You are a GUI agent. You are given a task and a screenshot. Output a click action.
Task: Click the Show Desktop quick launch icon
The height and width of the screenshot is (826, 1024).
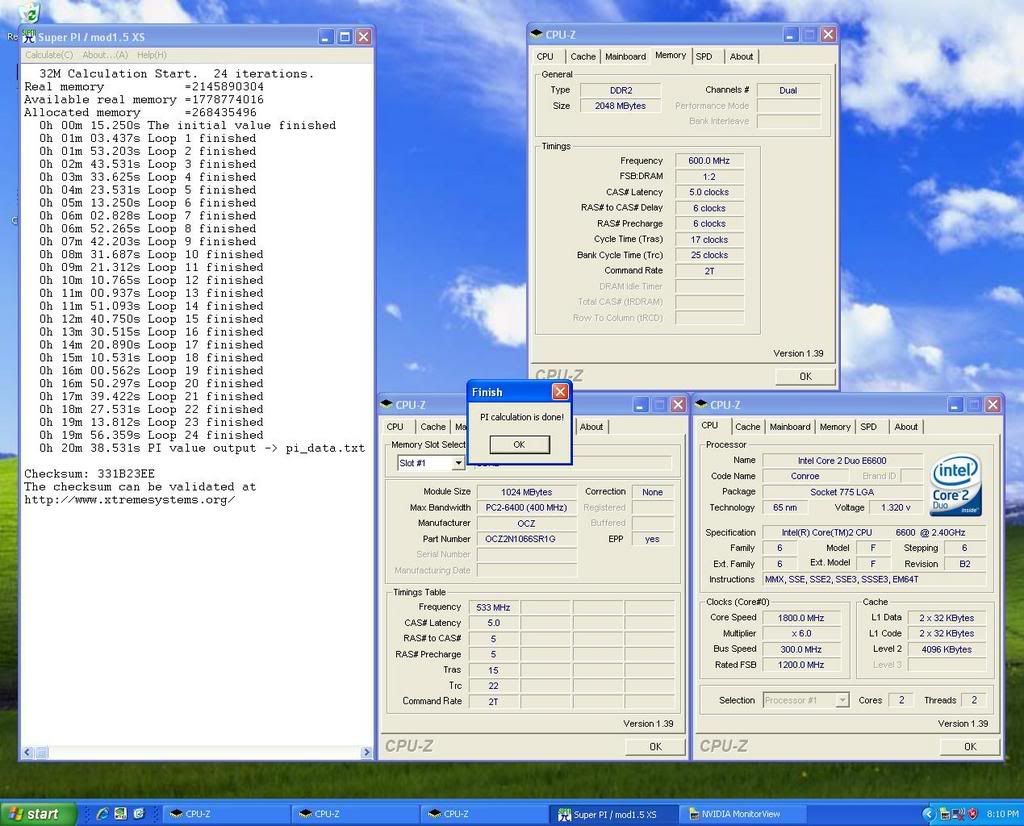point(120,814)
